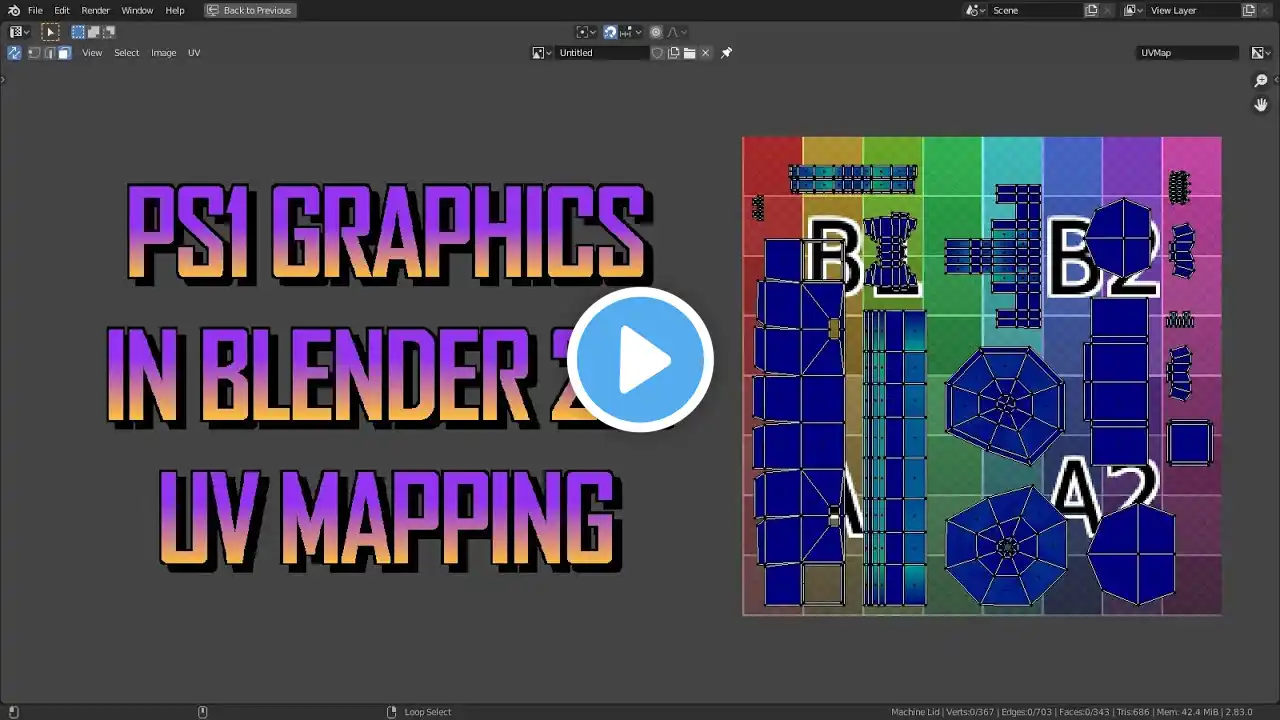This screenshot has height=720, width=1280.
Task: Open the Select menu in UV editor
Action: [126, 53]
